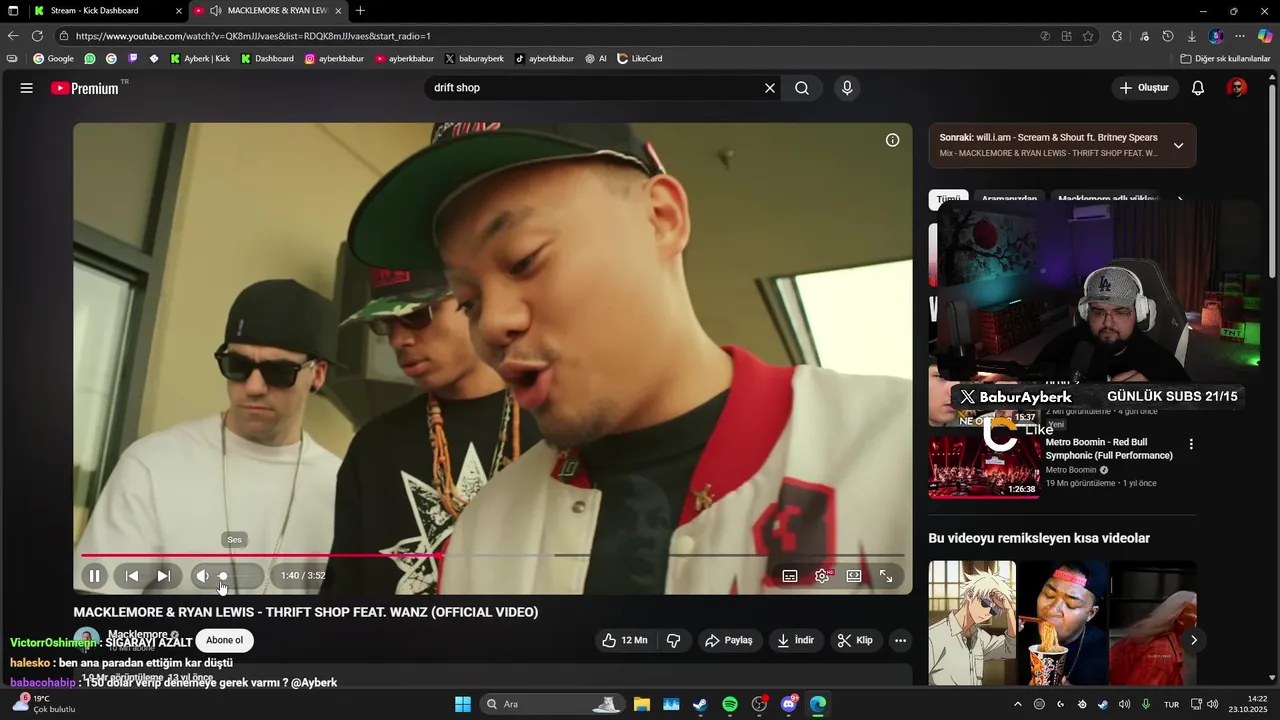
Task: Open the YouTube hamburger guide menu
Action: point(27,88)
